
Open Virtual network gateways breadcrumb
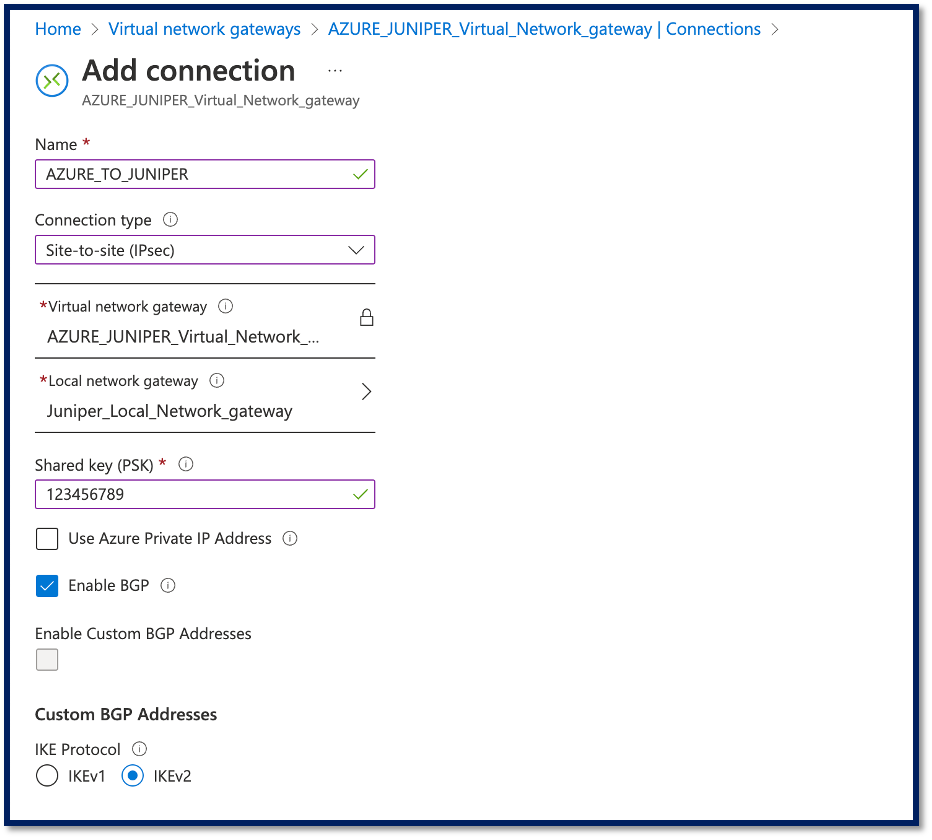coord(204,29)
